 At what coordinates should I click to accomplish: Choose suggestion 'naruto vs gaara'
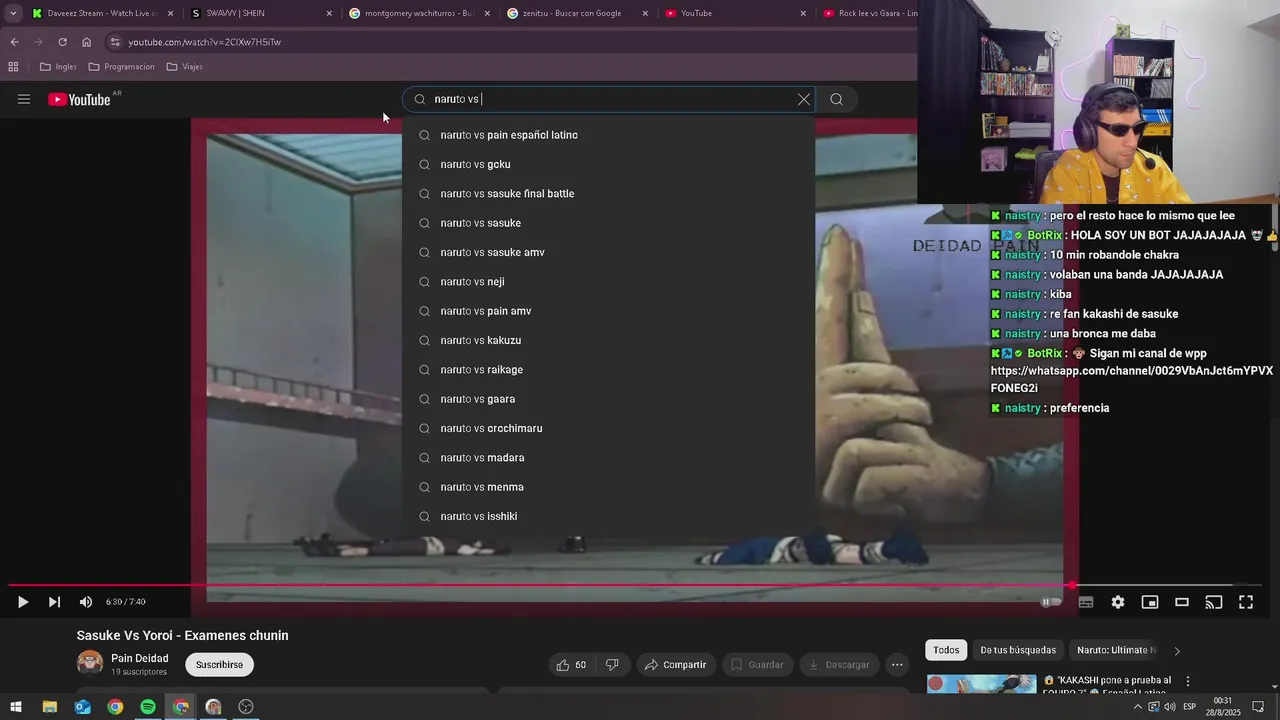[609, 399]
